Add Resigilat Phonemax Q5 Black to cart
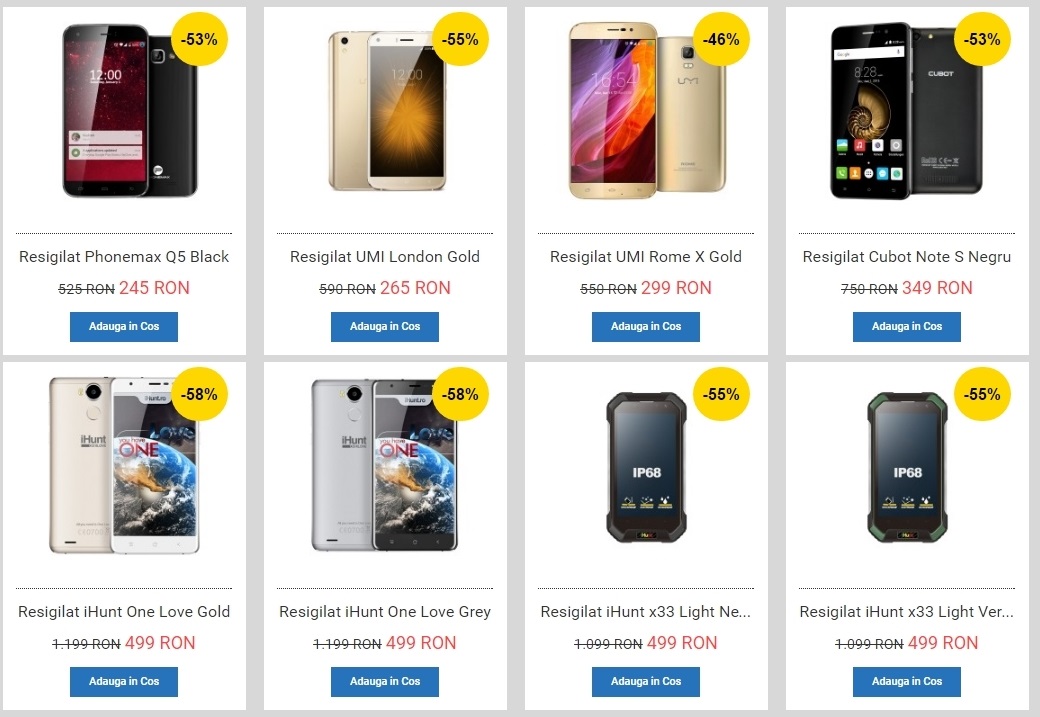Viewport: 1040px width, 717px height. pos(124,327)
